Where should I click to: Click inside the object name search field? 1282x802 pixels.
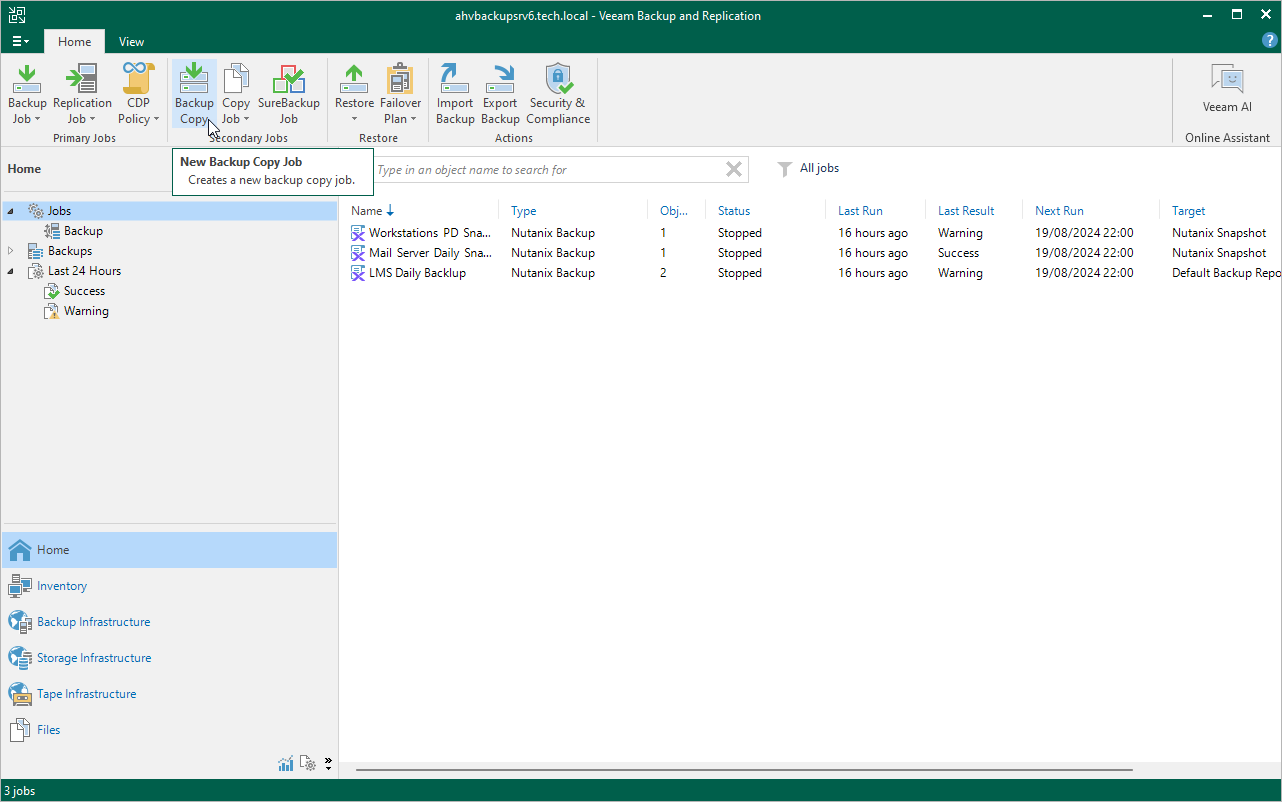(x=548, y=170)
